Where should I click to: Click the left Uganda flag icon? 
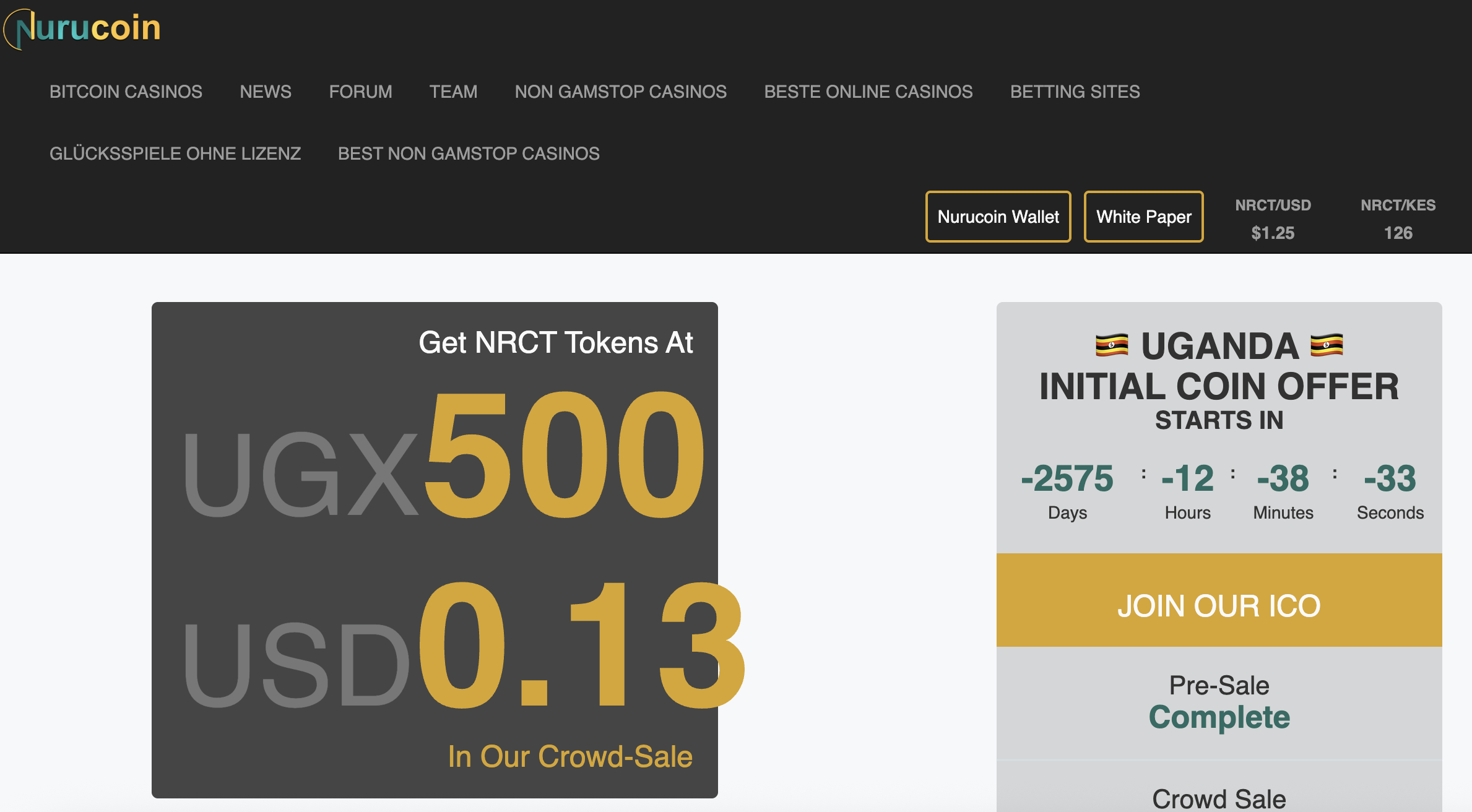(x=1111, y=345)
